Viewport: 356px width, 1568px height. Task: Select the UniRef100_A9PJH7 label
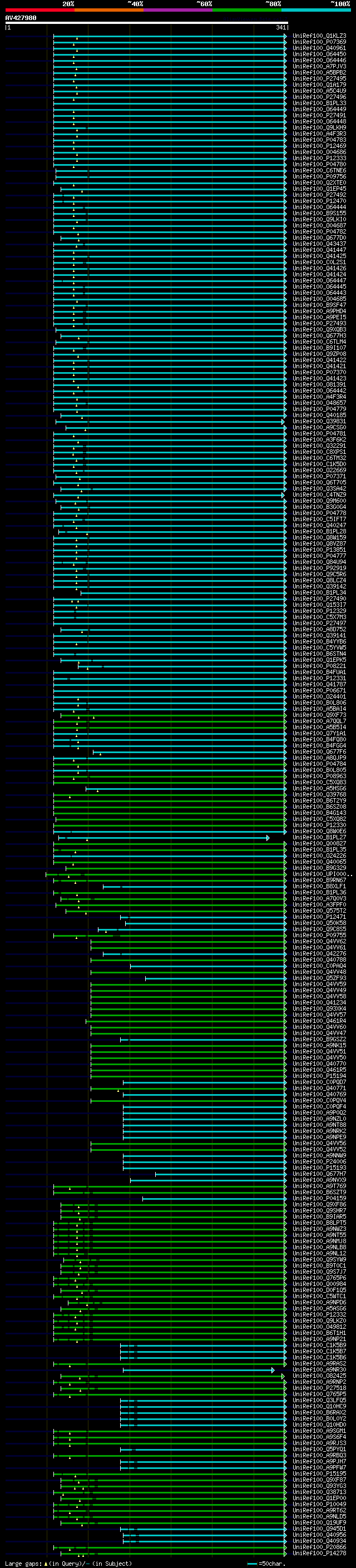point(319,1461)
